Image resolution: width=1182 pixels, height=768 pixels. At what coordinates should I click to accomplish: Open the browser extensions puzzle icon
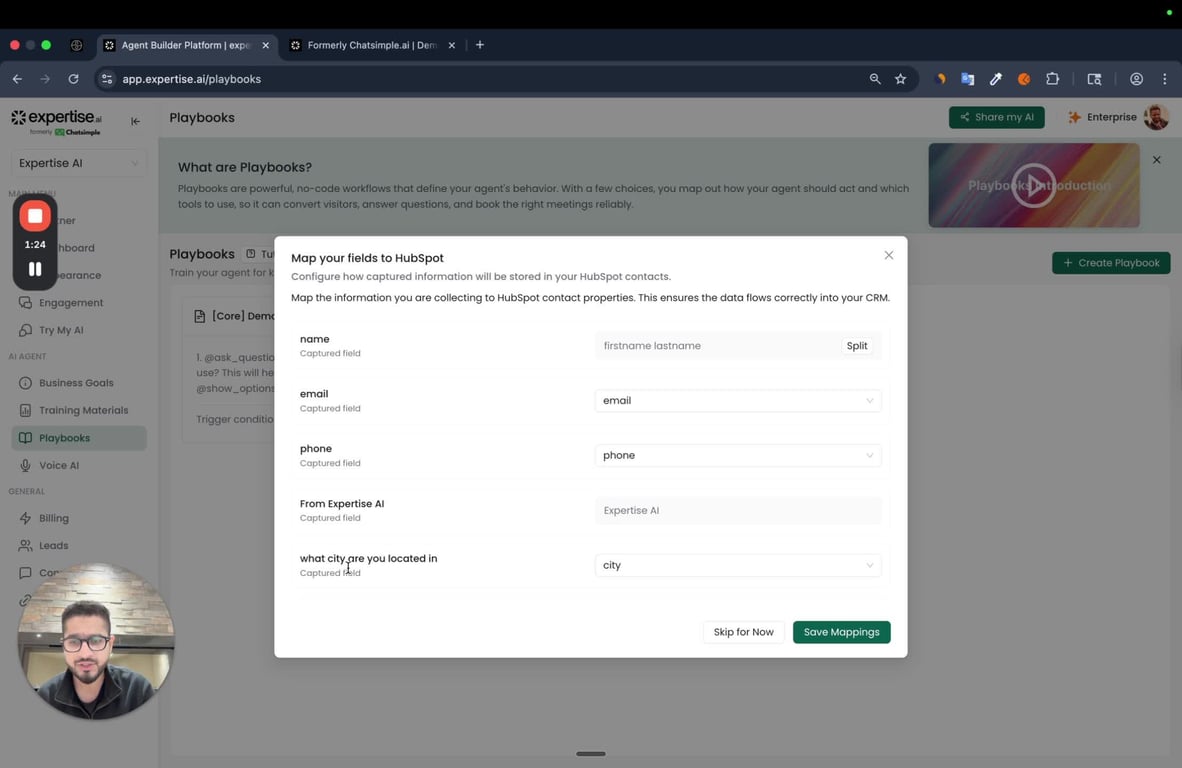point(1052,79)
